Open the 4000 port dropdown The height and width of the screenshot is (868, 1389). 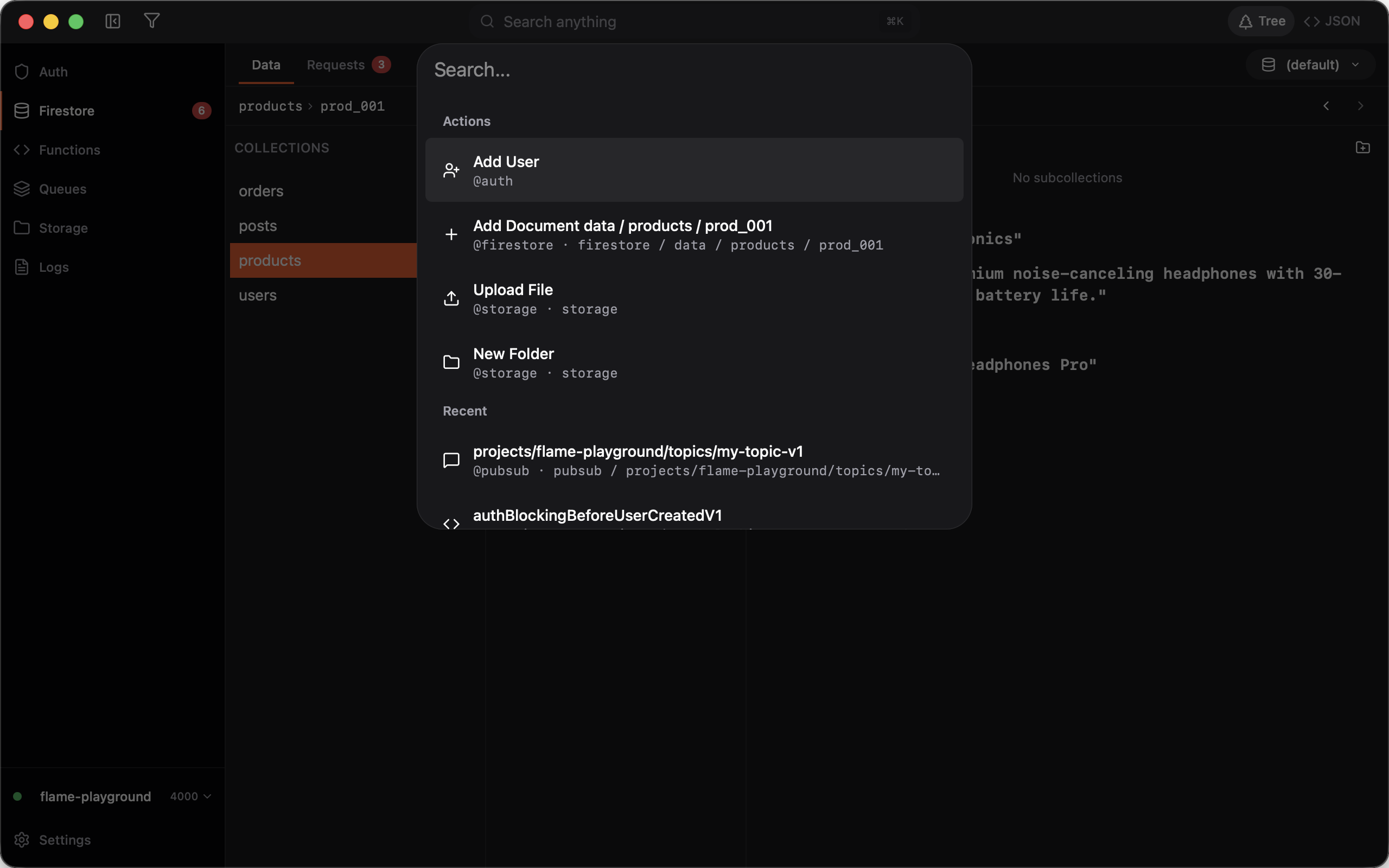click(190, 796)
